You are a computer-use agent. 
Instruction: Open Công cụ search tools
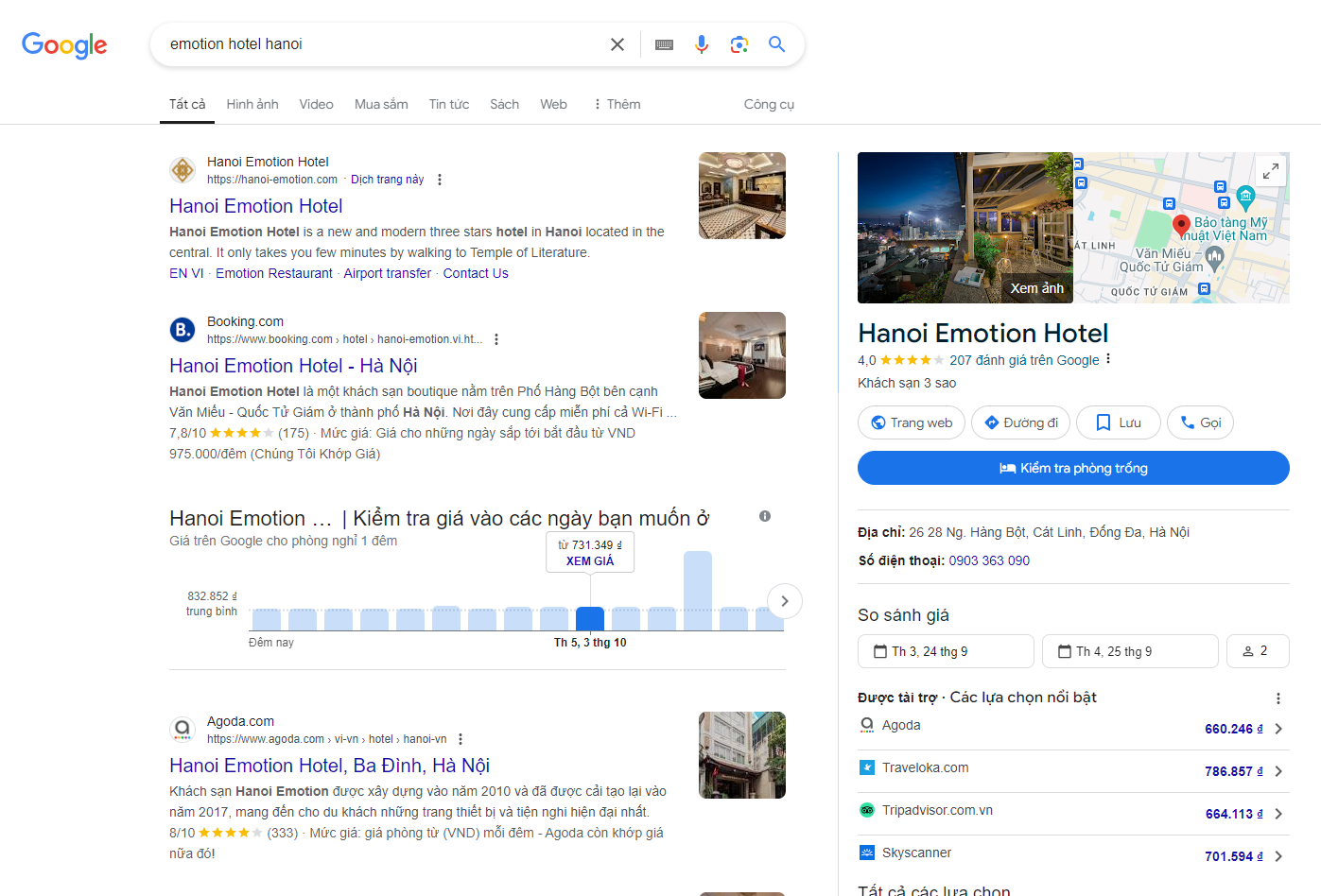[769, 104]
